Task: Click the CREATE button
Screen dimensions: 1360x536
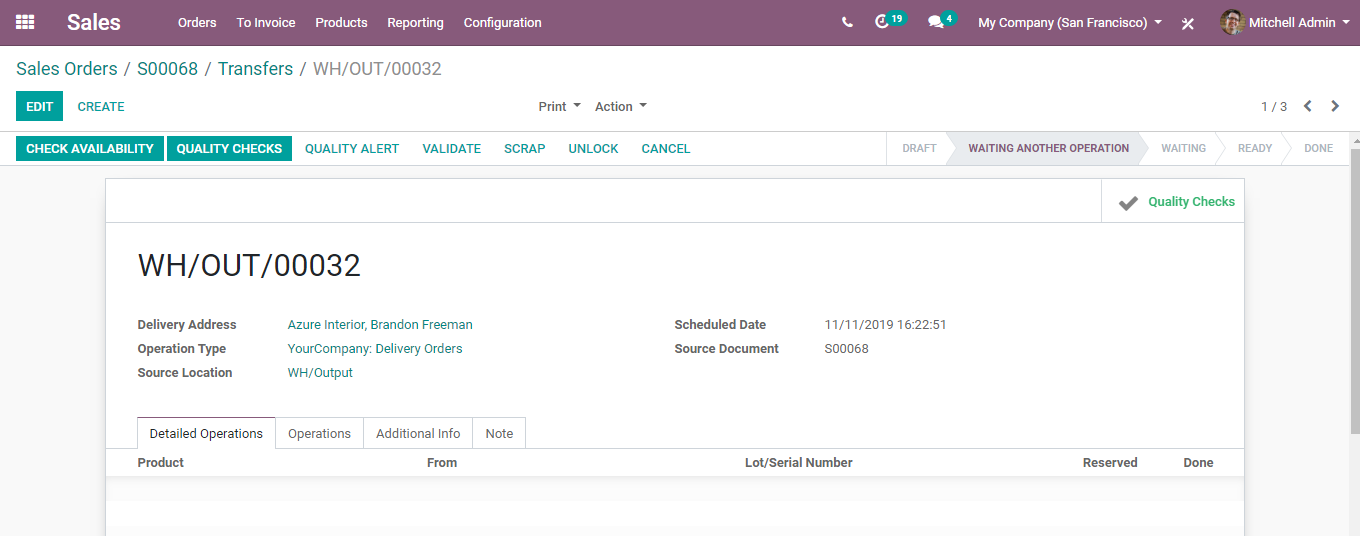Action: click(x=101, y=106)
